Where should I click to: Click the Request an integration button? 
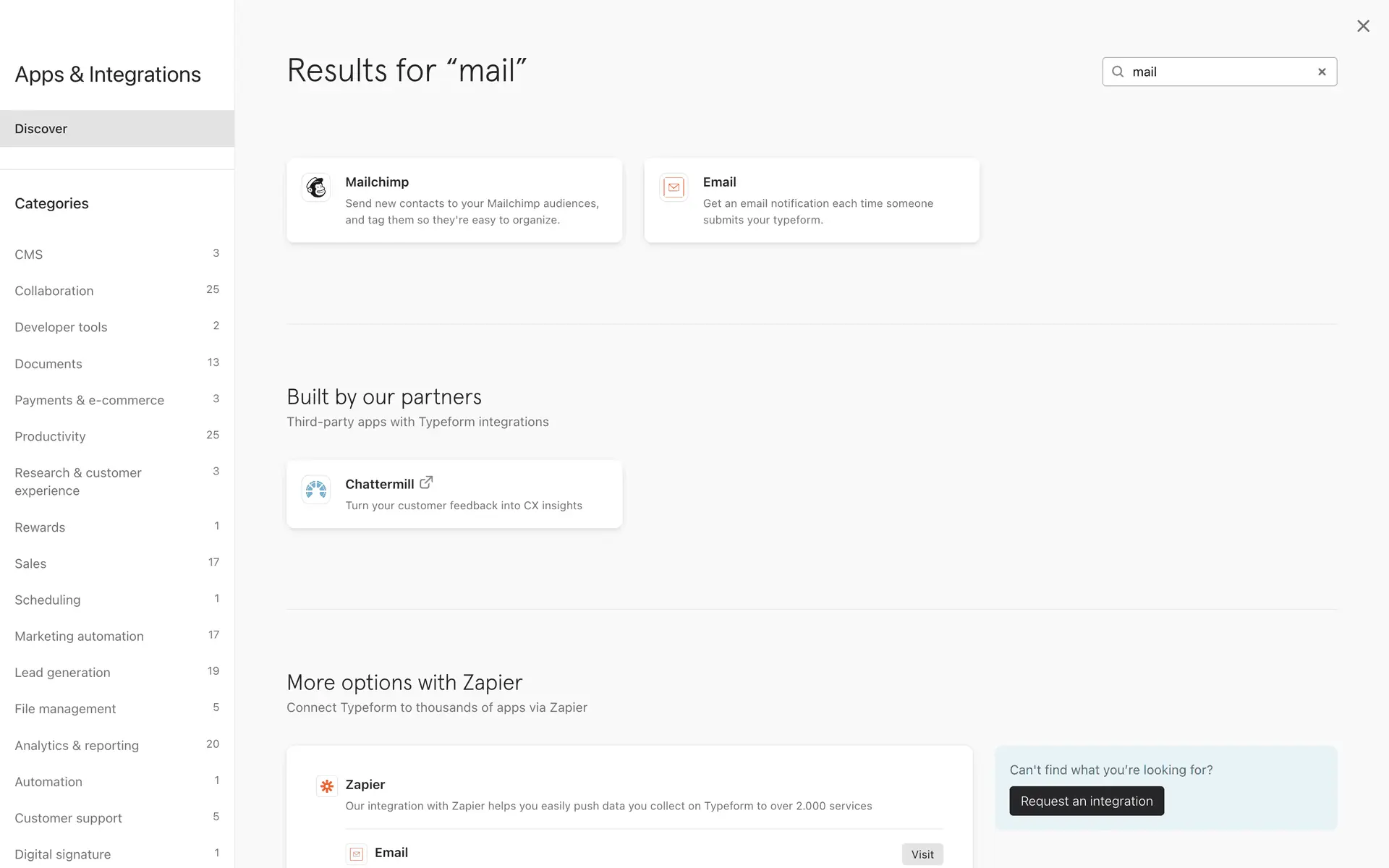pos(1087,801)
